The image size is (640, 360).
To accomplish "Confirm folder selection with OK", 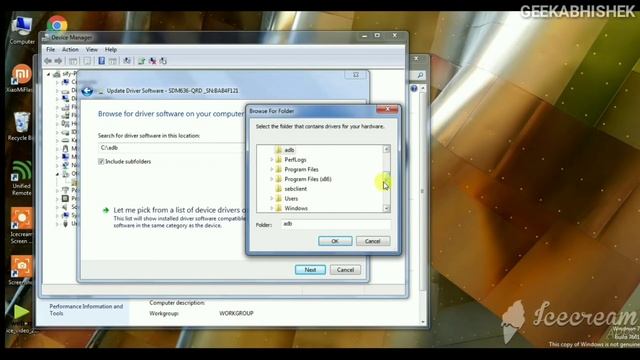I will pos(335,241).
